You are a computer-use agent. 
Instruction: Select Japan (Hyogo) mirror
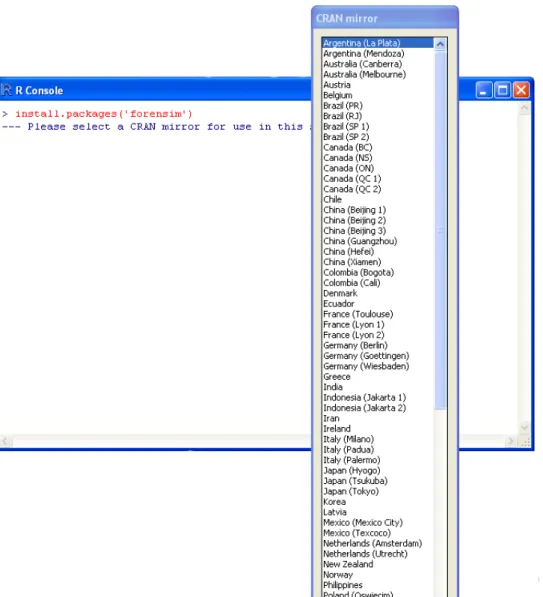tap(378, 471)
